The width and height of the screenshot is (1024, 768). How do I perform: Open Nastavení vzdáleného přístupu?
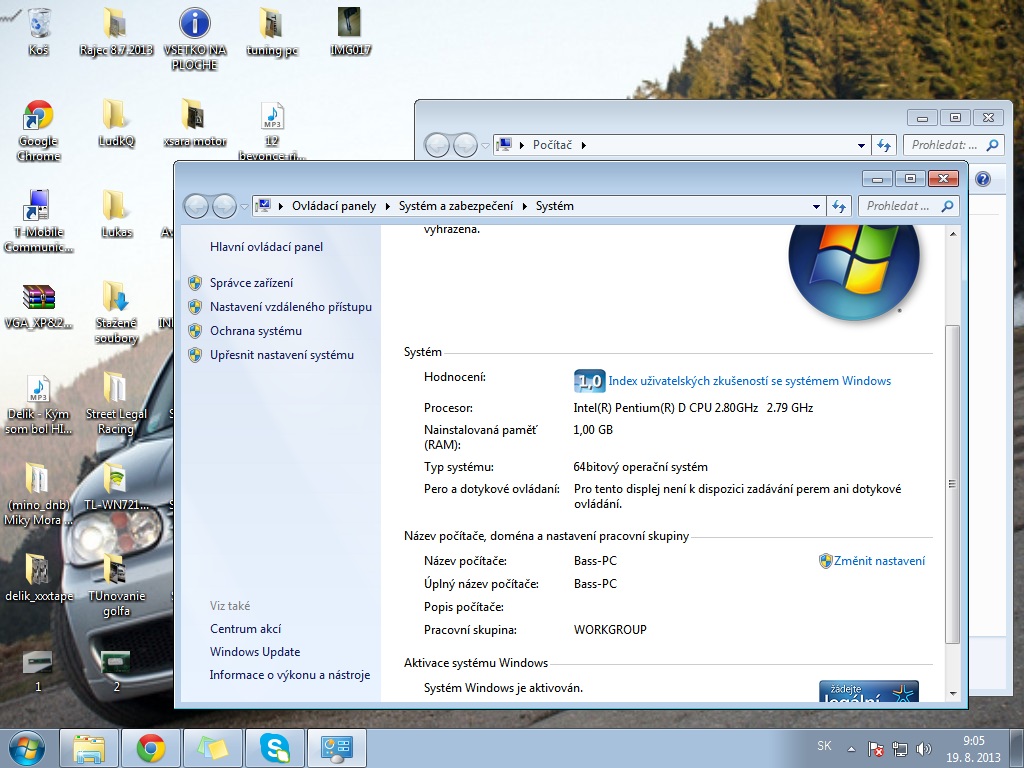point(290,307)
